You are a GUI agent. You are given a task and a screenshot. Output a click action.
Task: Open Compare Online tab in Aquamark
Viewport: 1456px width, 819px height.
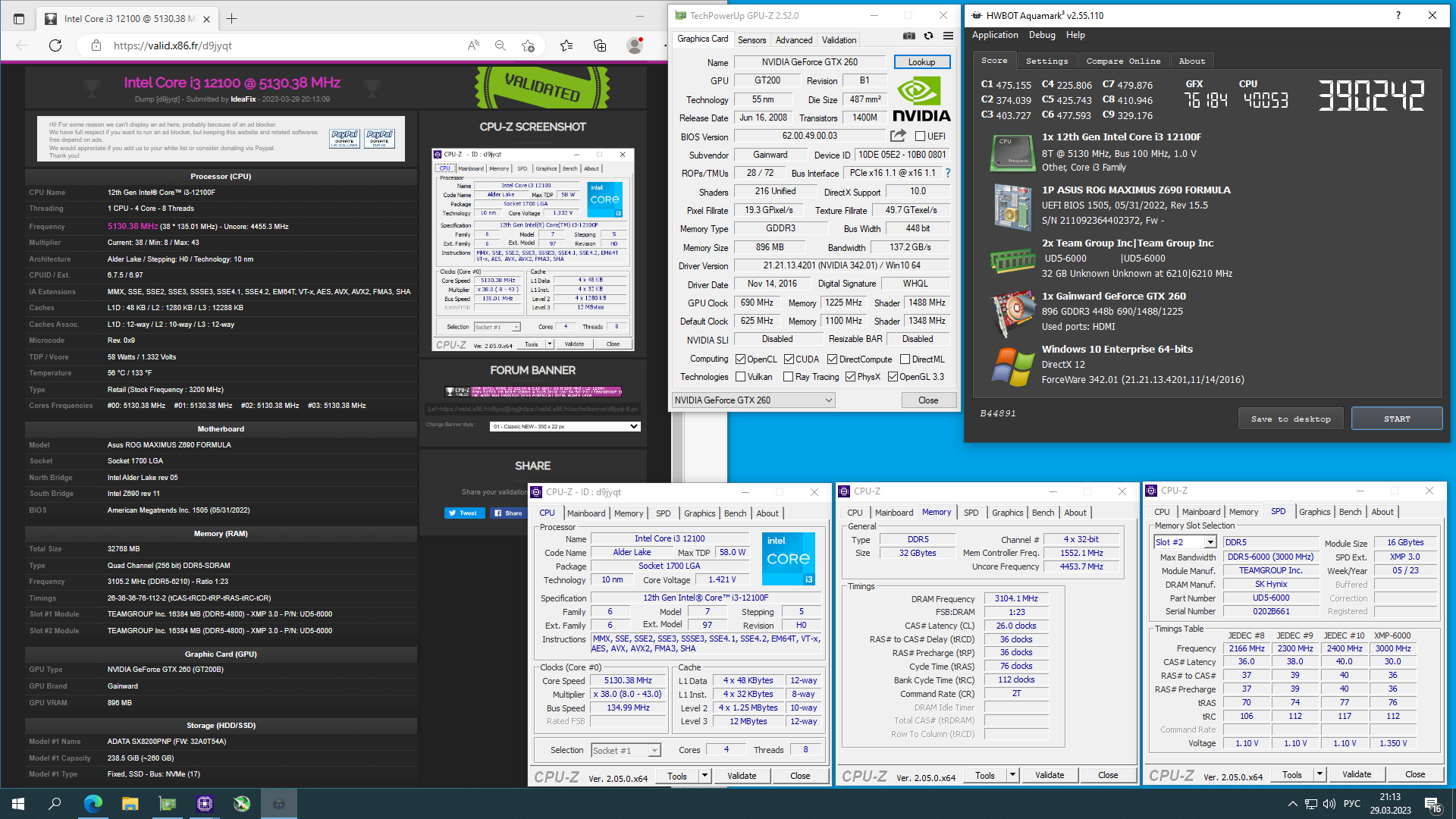pos(1123,61)
